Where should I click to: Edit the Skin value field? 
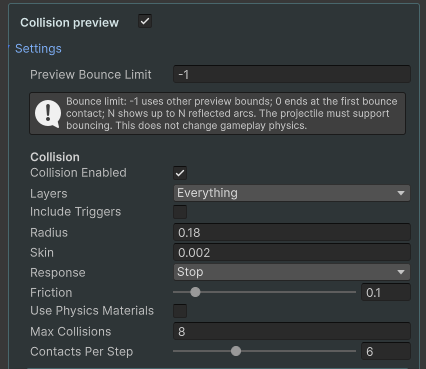(x=292, y=252)
